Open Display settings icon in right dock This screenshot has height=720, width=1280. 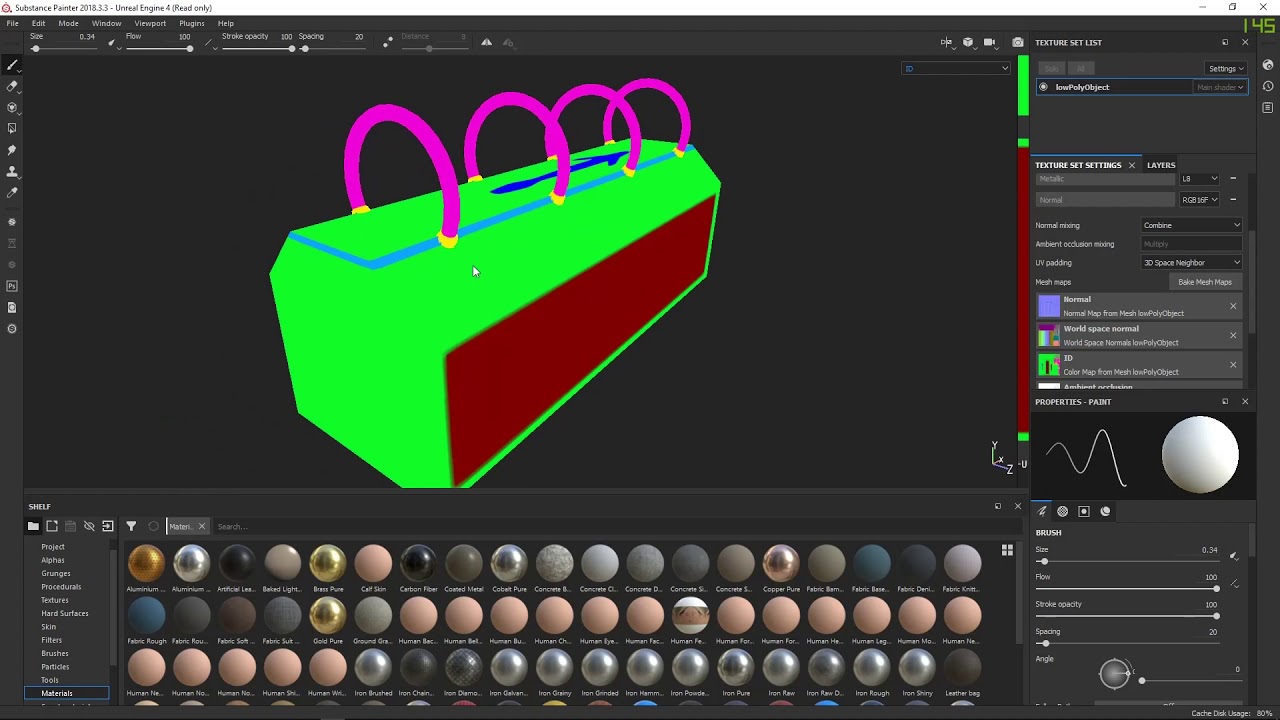point(1268,65)
